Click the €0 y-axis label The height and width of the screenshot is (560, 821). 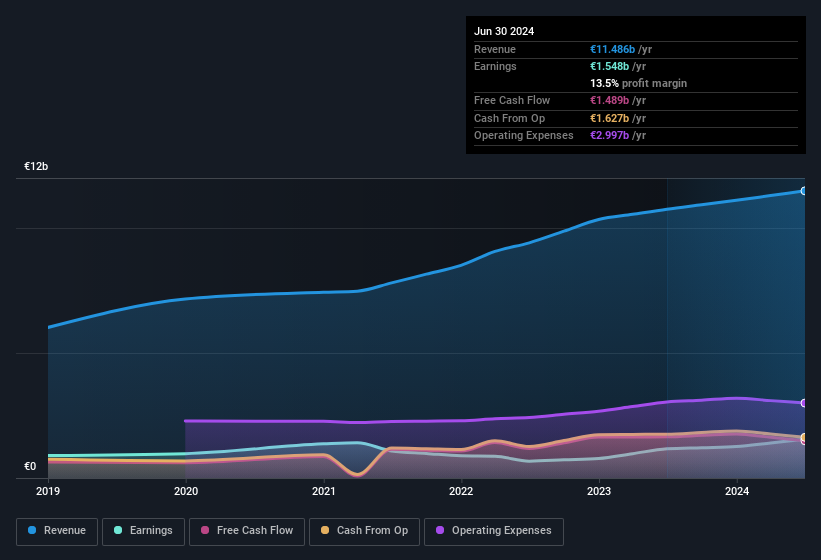30,466
